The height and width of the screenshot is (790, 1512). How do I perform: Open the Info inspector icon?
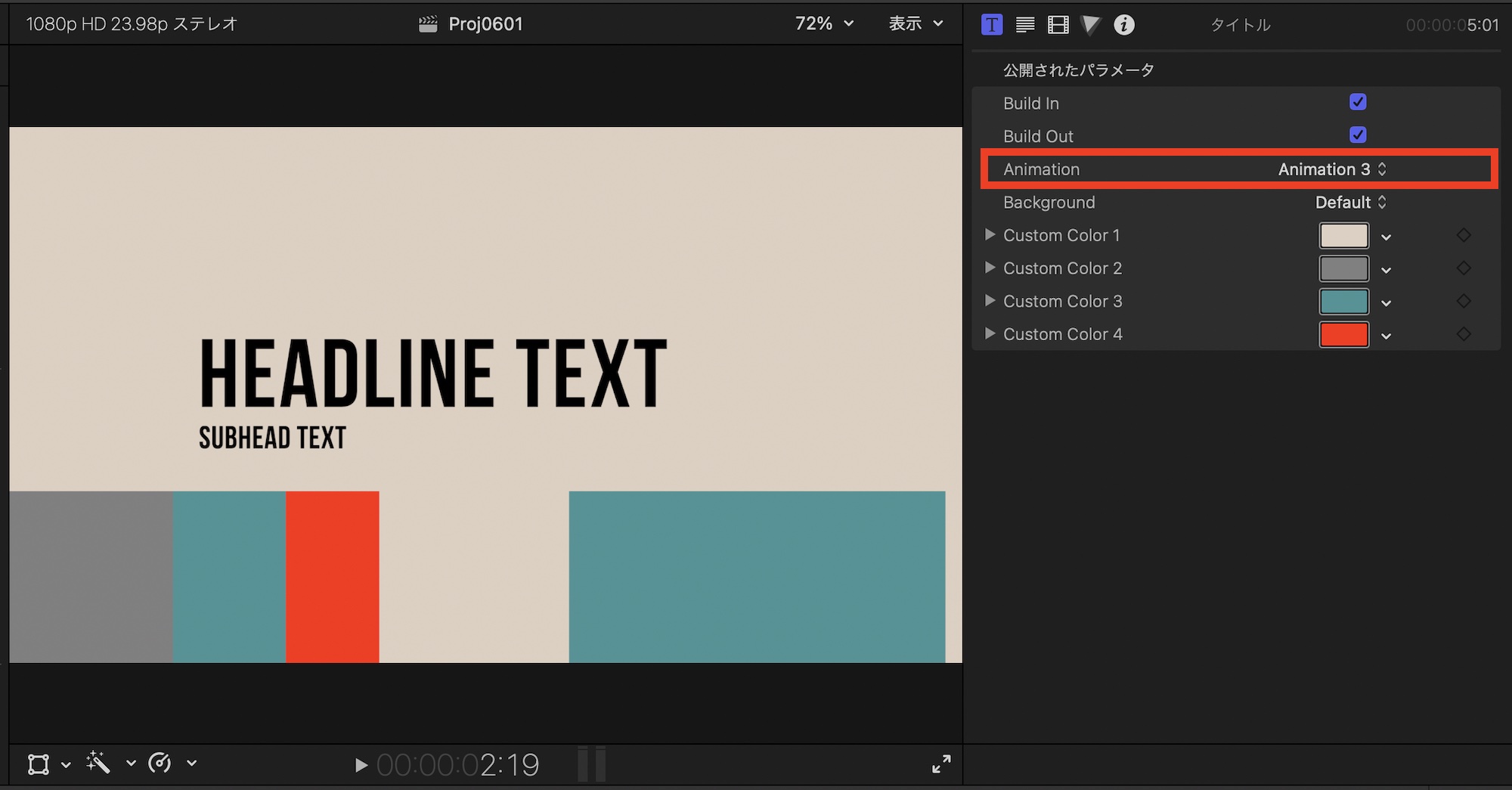point(1124,25)
